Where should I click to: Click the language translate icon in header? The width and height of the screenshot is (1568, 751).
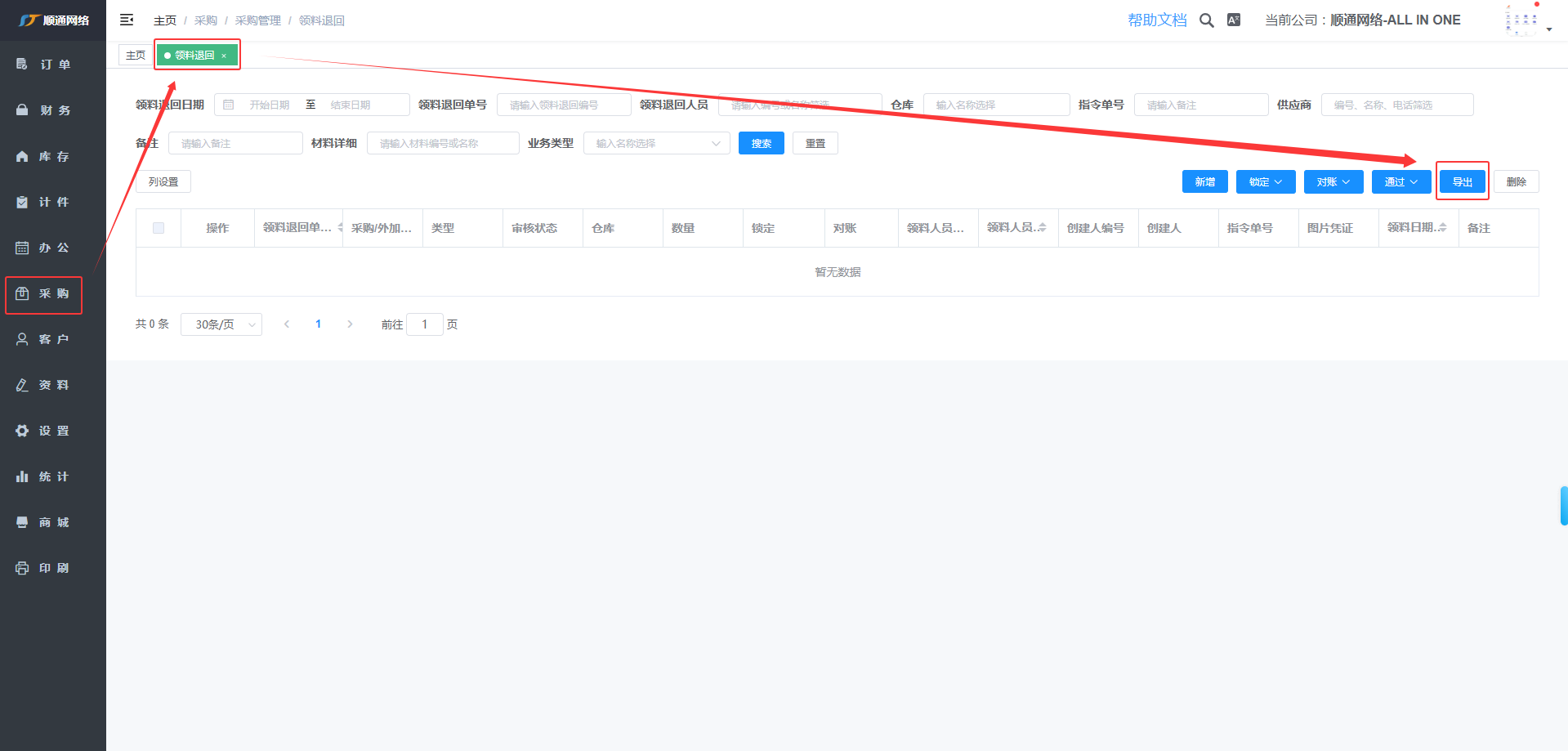(1234, 20)
